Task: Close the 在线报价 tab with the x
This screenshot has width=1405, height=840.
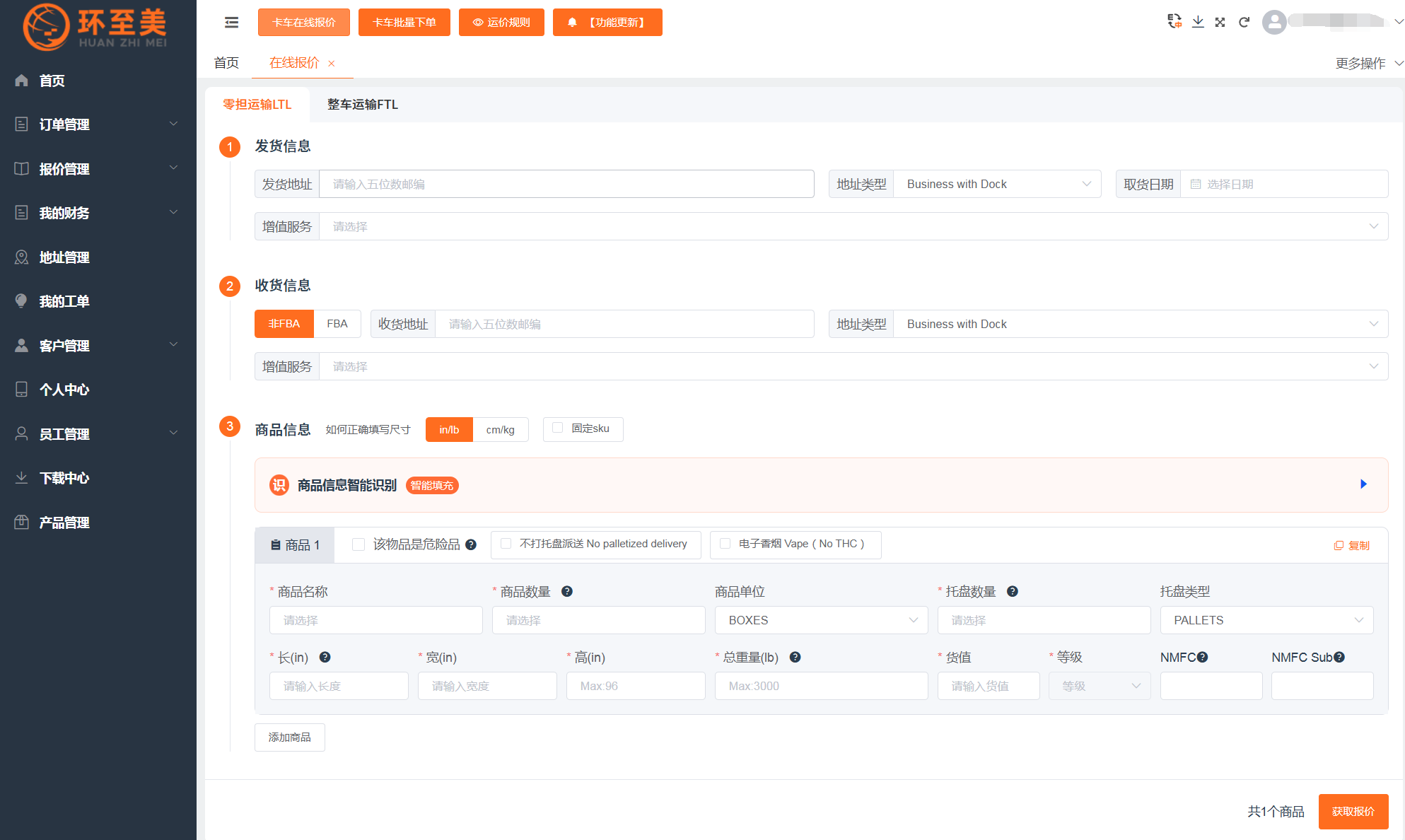Action: point(331,64)
